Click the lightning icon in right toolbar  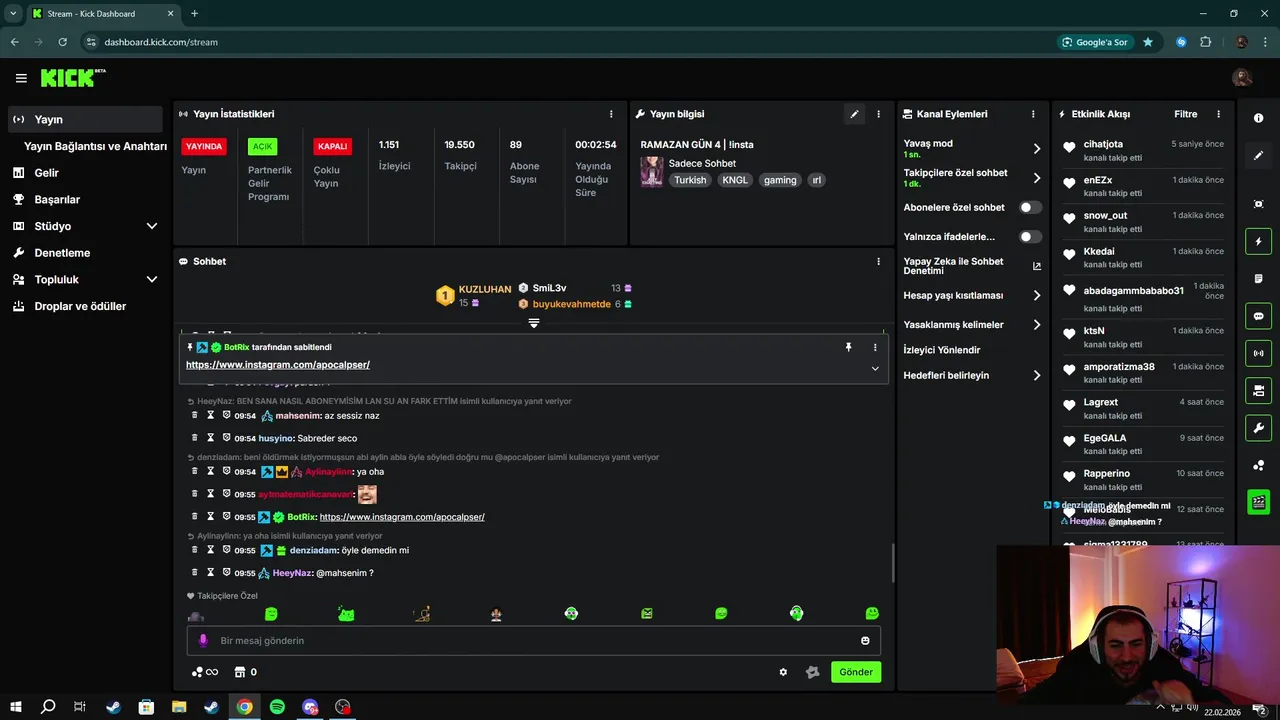1259,241
